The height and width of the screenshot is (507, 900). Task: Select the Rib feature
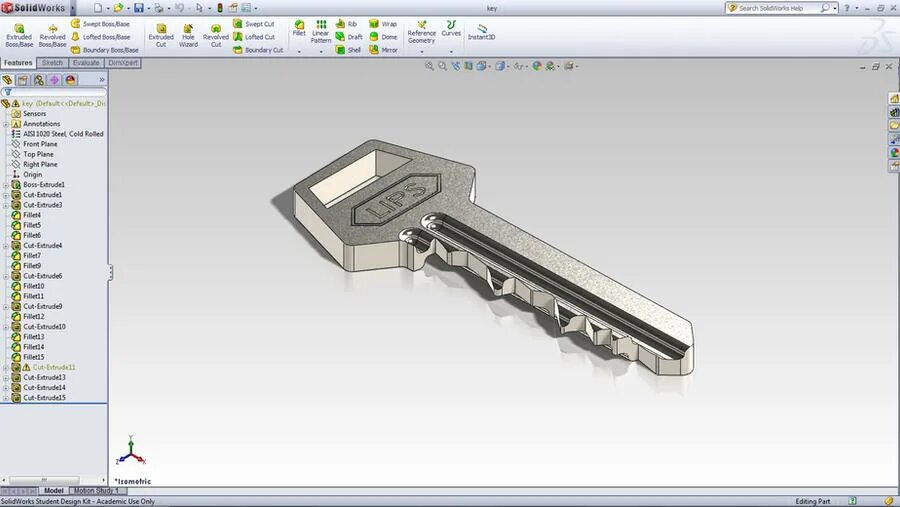click(x=346, y=24)
